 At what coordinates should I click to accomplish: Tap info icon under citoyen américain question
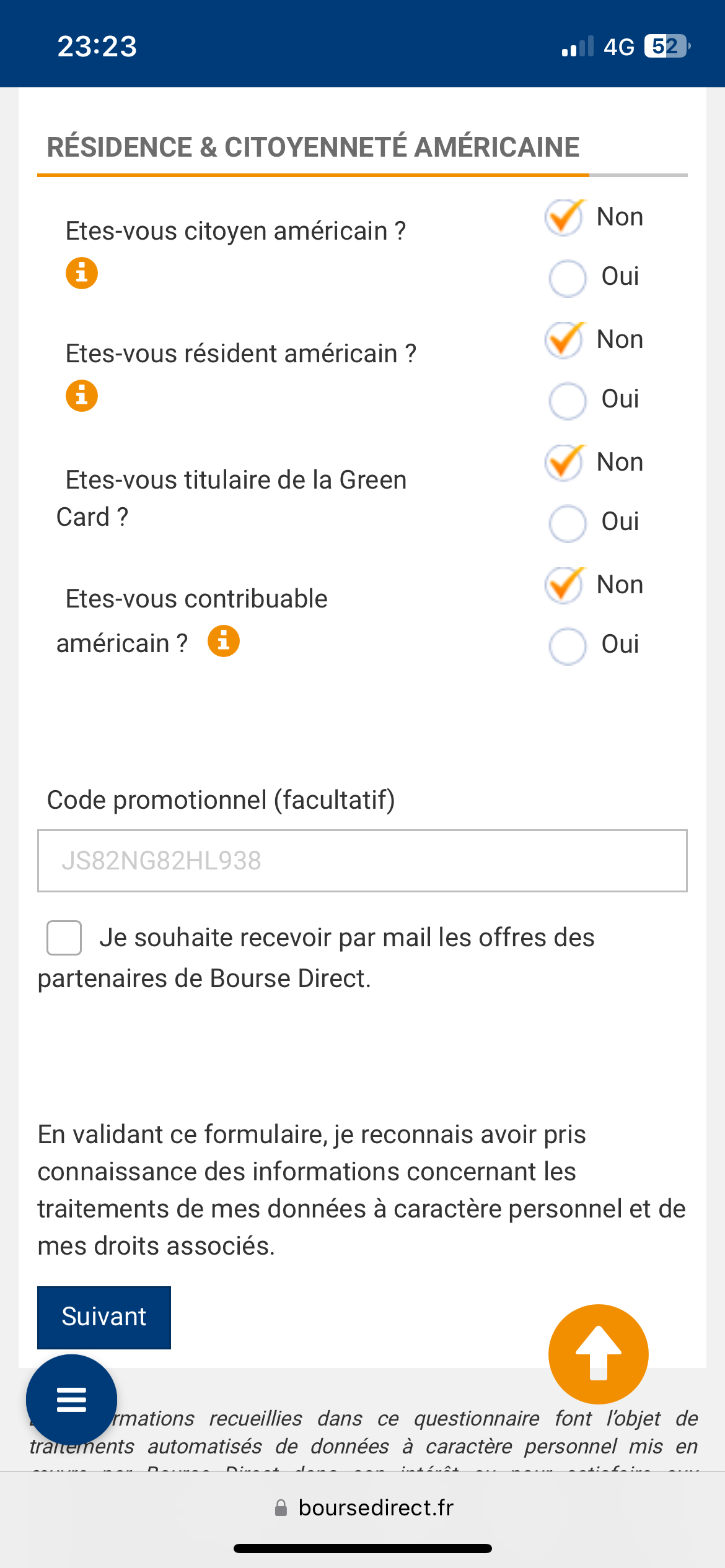point(82,273)
